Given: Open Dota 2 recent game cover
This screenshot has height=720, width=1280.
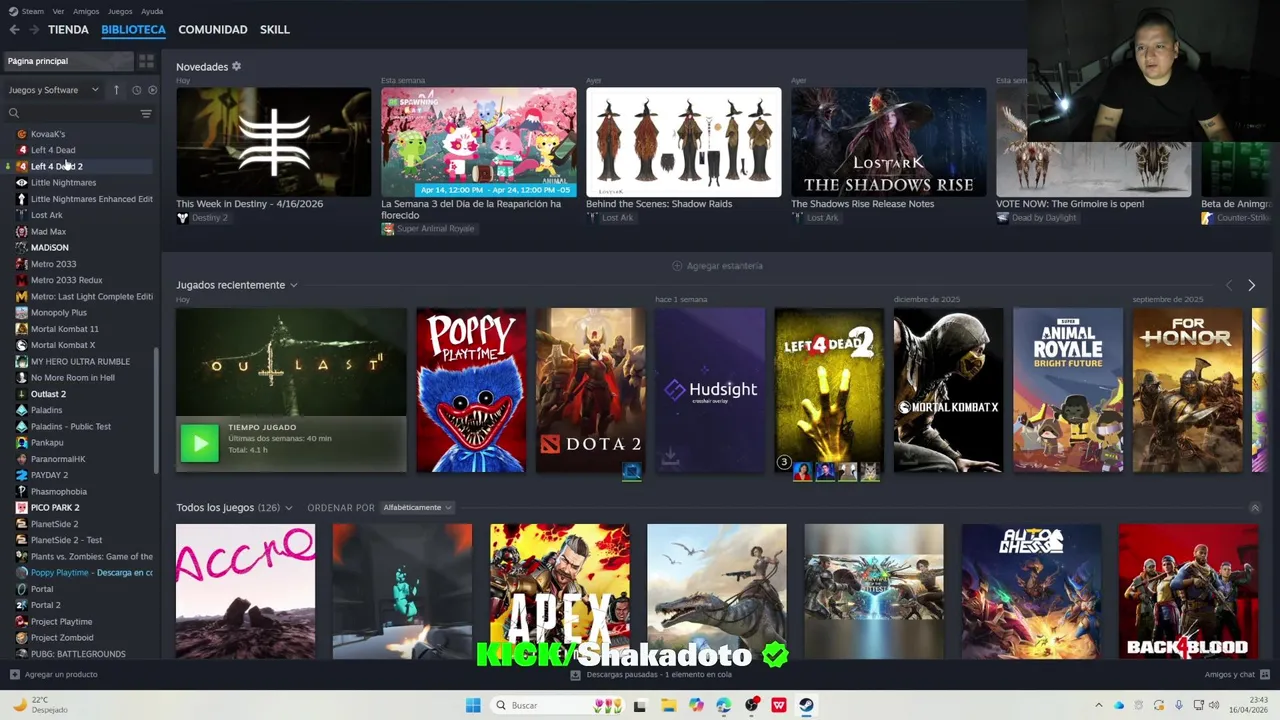Looking at the screenshot, I should 590,390.
